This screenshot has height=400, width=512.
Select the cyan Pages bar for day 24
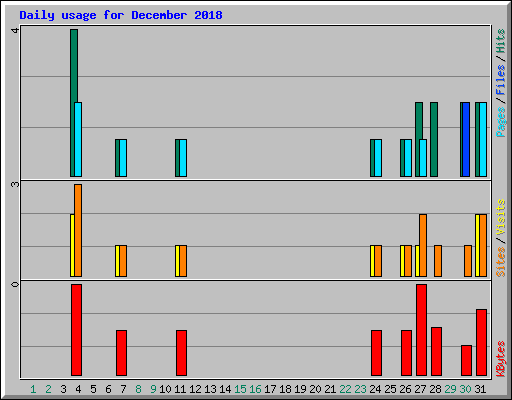coord(378,158)
